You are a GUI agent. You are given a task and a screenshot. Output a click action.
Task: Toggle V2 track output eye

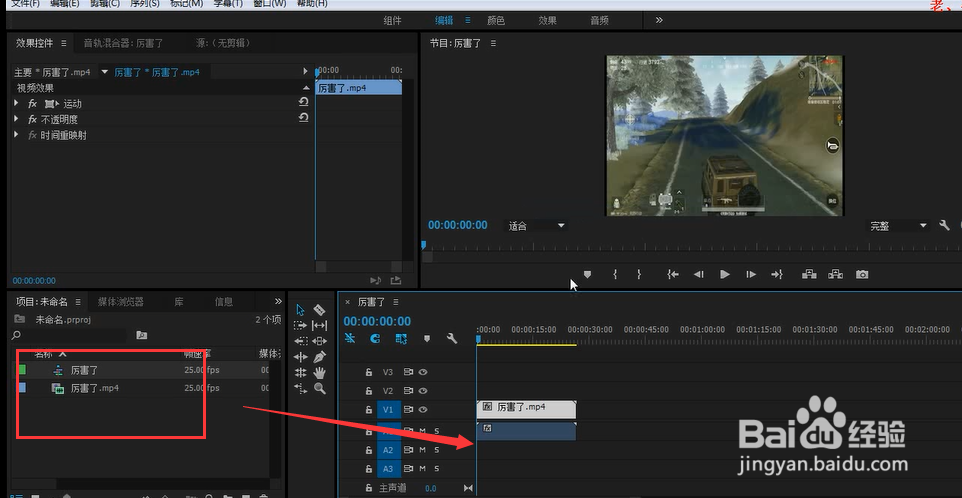click(x=423, y=391)
